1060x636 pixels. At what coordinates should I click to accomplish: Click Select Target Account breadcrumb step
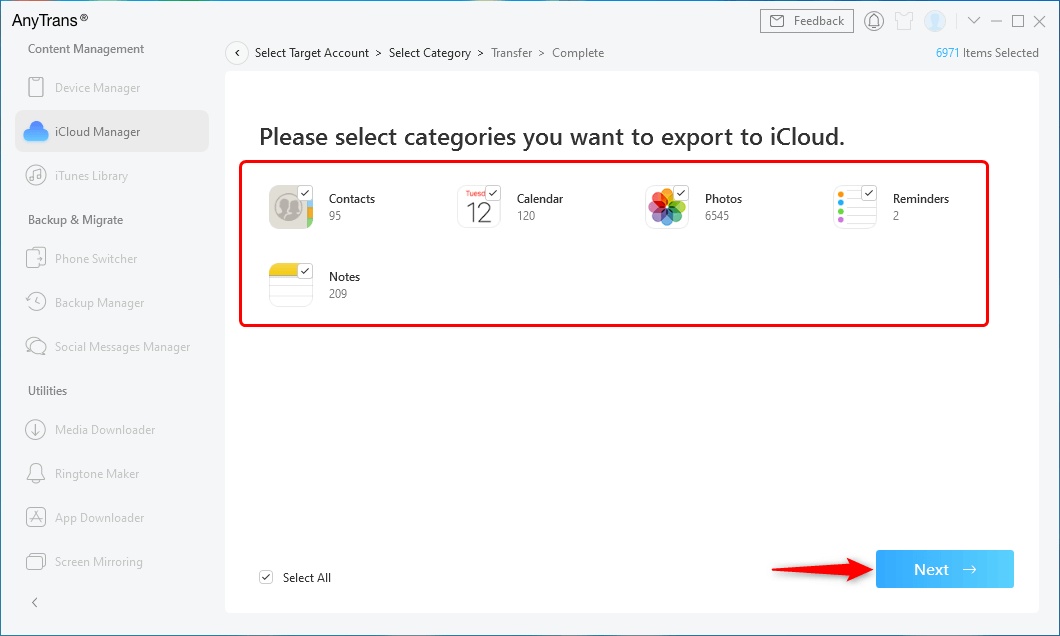(311, 53)
